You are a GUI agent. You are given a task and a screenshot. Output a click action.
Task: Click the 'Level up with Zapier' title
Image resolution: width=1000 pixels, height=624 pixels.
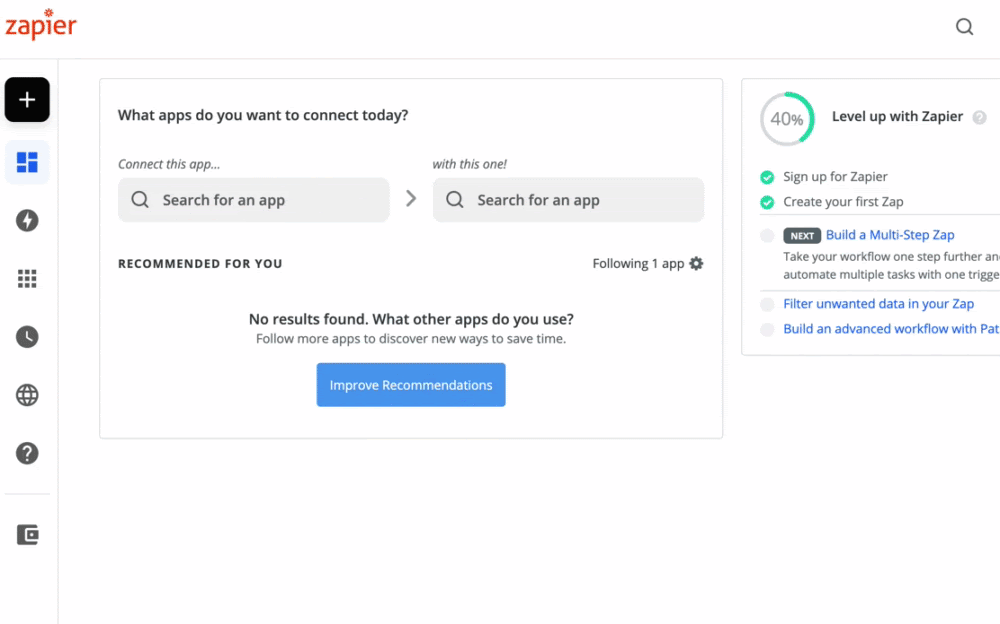pyautogui.click(x=897, y=116)
